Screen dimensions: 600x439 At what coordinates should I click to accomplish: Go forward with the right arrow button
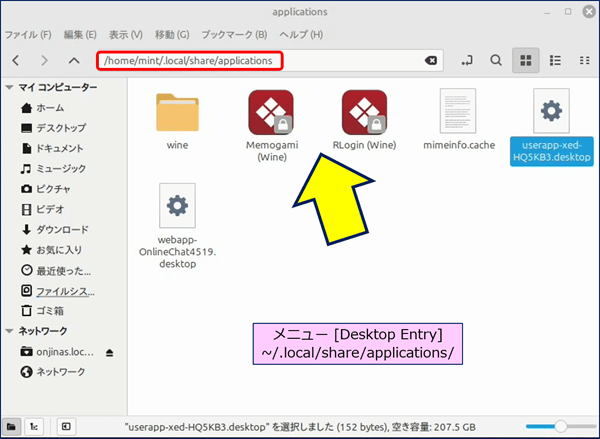(x=44, y=60)
